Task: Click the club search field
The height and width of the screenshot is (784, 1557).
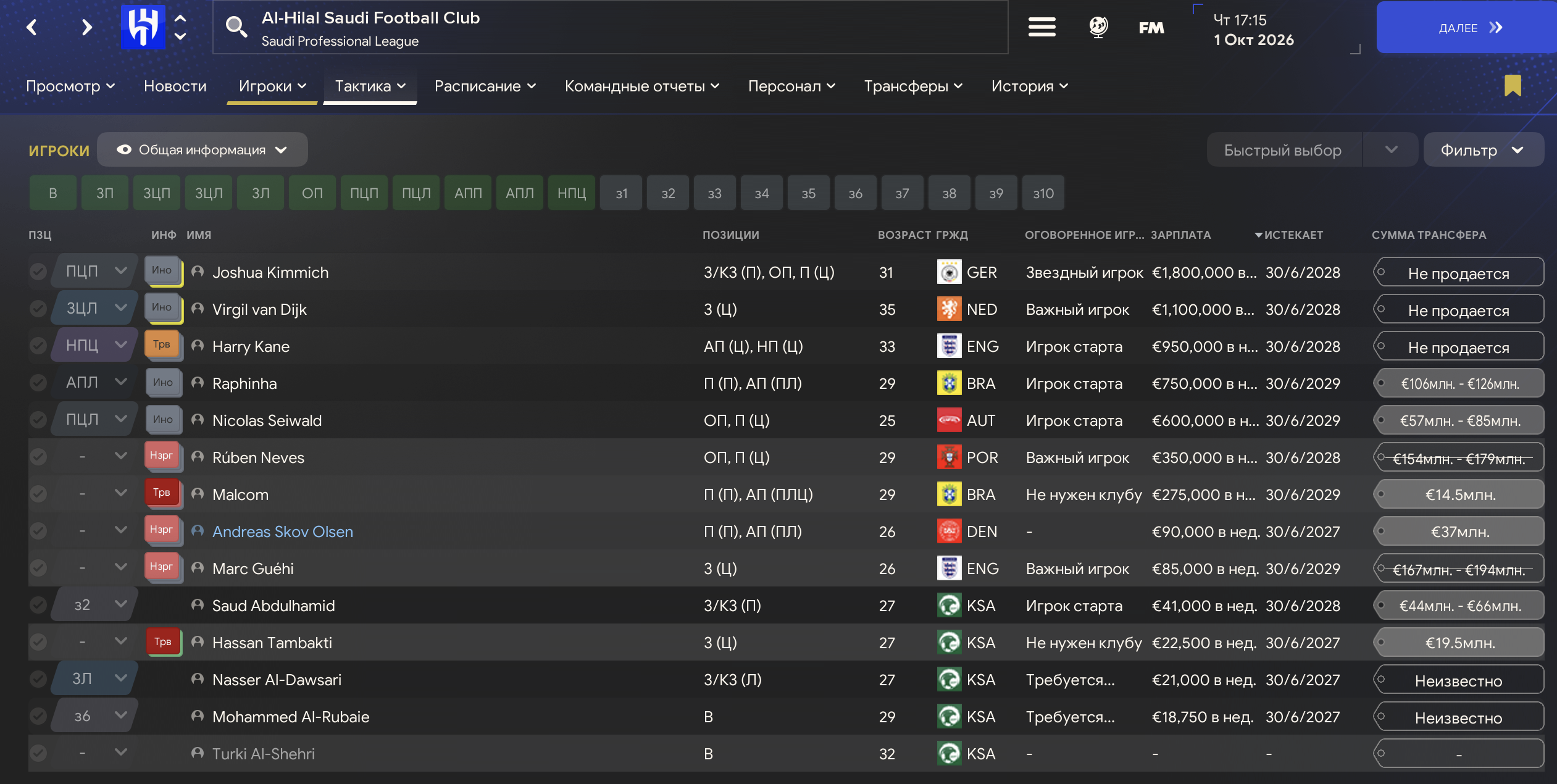Action: [x=611, y=27]
